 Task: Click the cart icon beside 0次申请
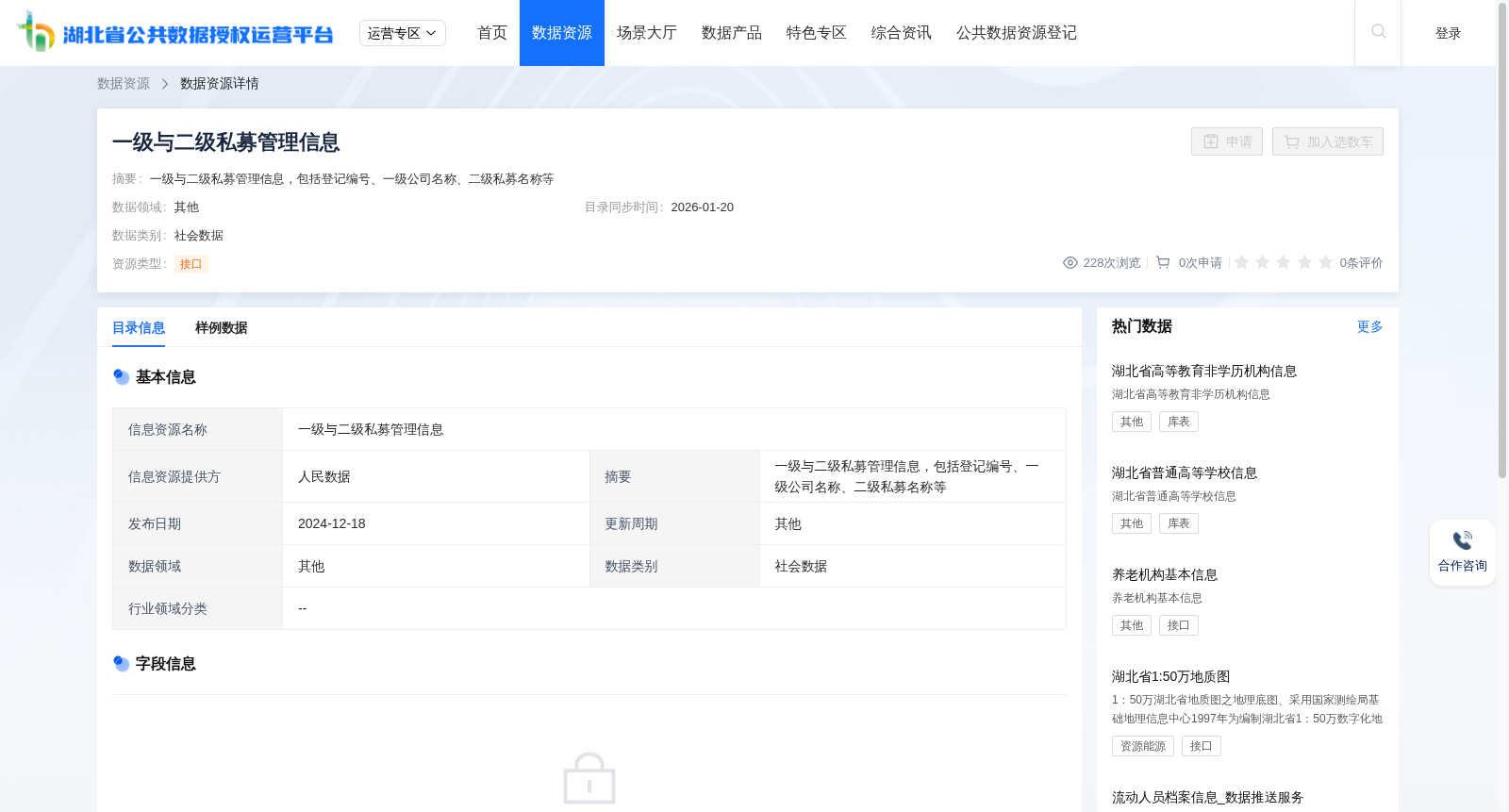[1163, 263]
